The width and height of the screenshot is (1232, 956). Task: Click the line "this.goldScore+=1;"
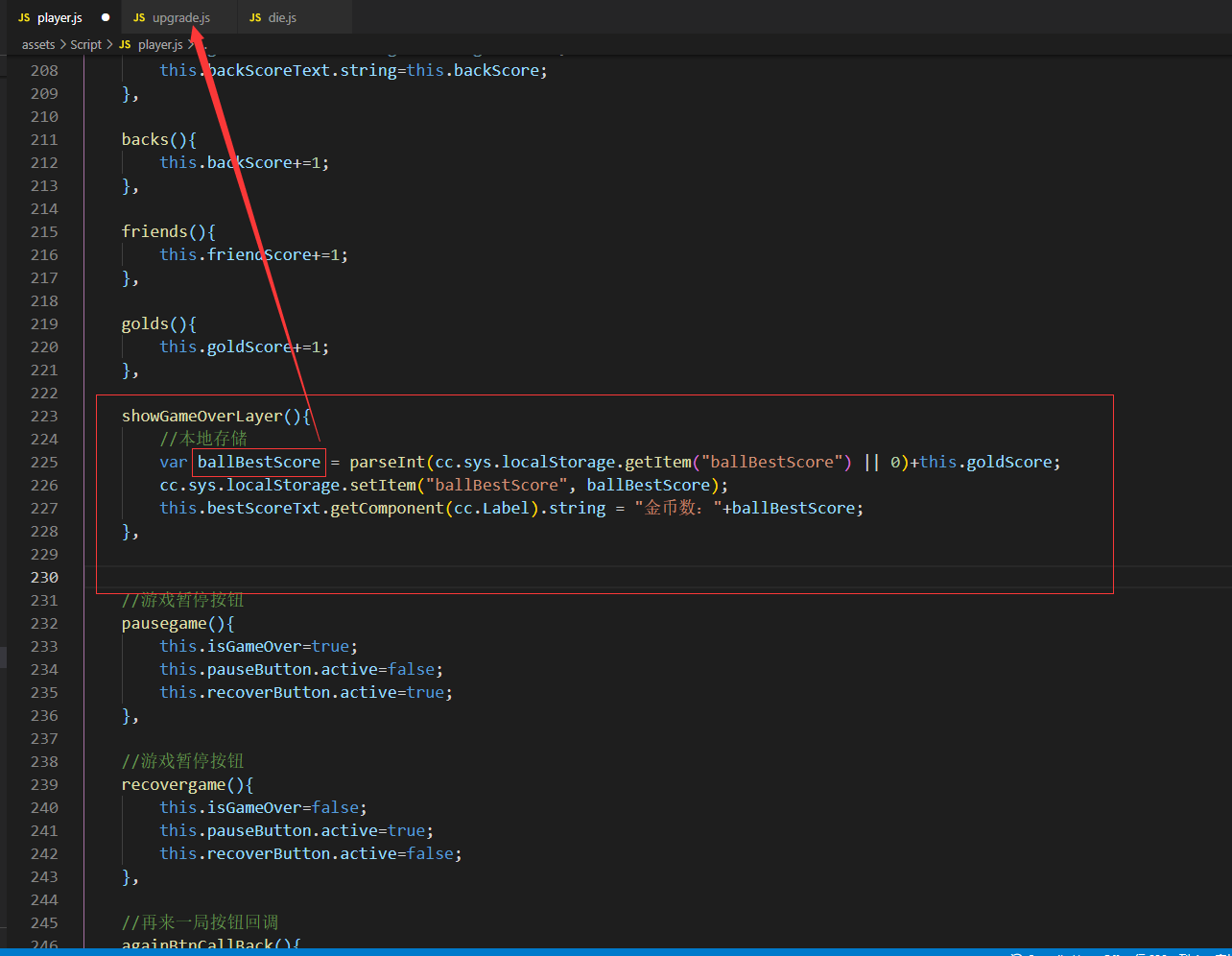coord(245,347)
